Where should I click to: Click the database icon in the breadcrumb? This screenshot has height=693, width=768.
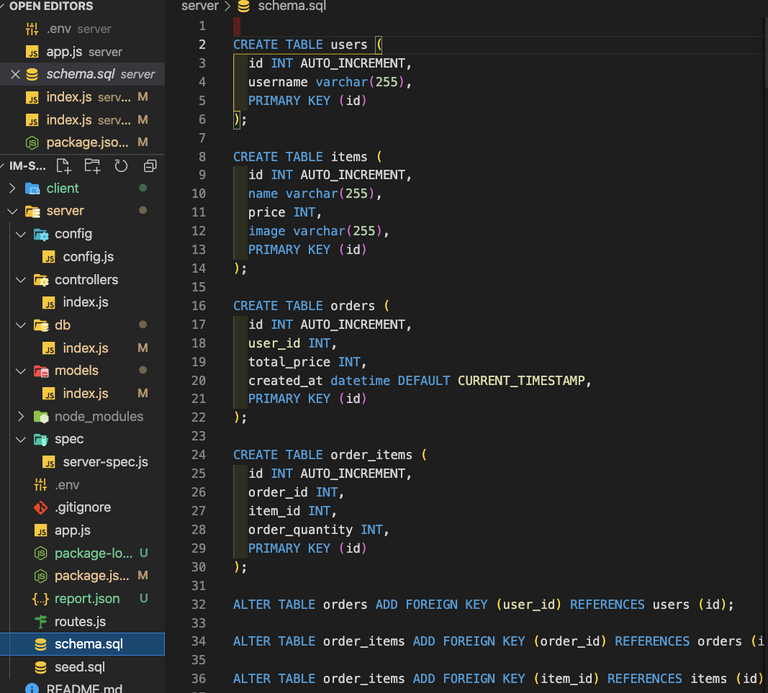[243, 6]
